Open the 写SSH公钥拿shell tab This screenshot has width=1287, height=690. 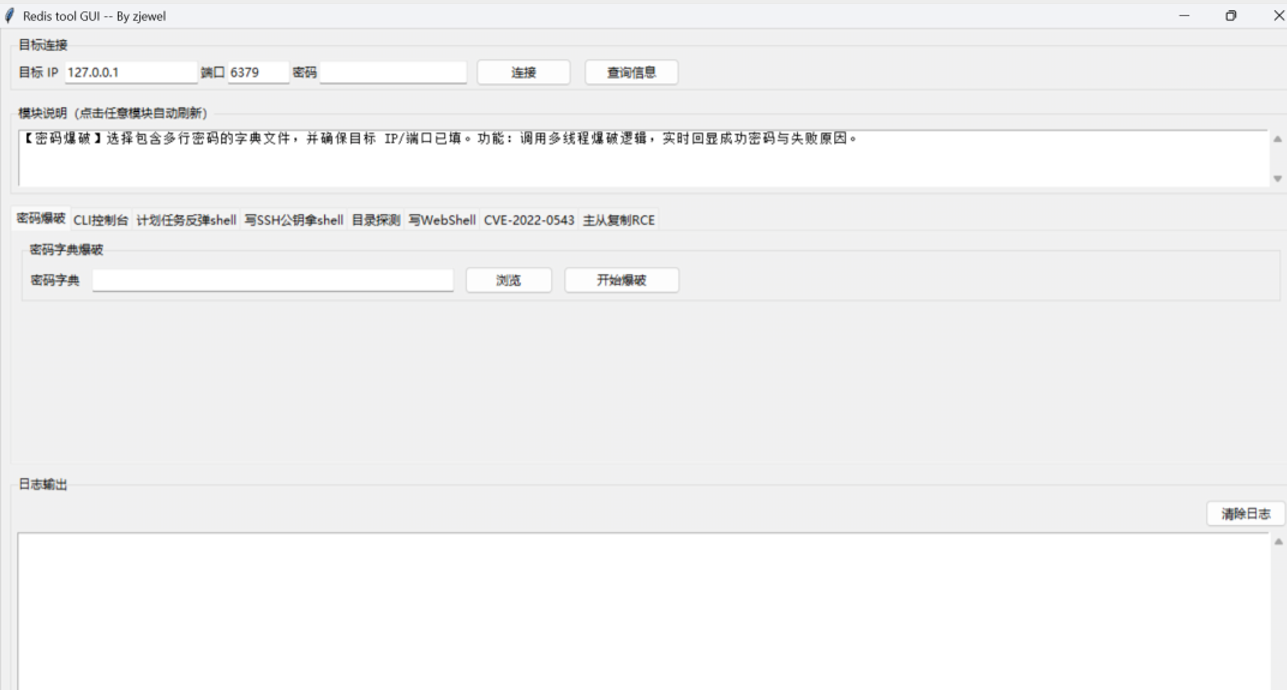click(293, 220)
